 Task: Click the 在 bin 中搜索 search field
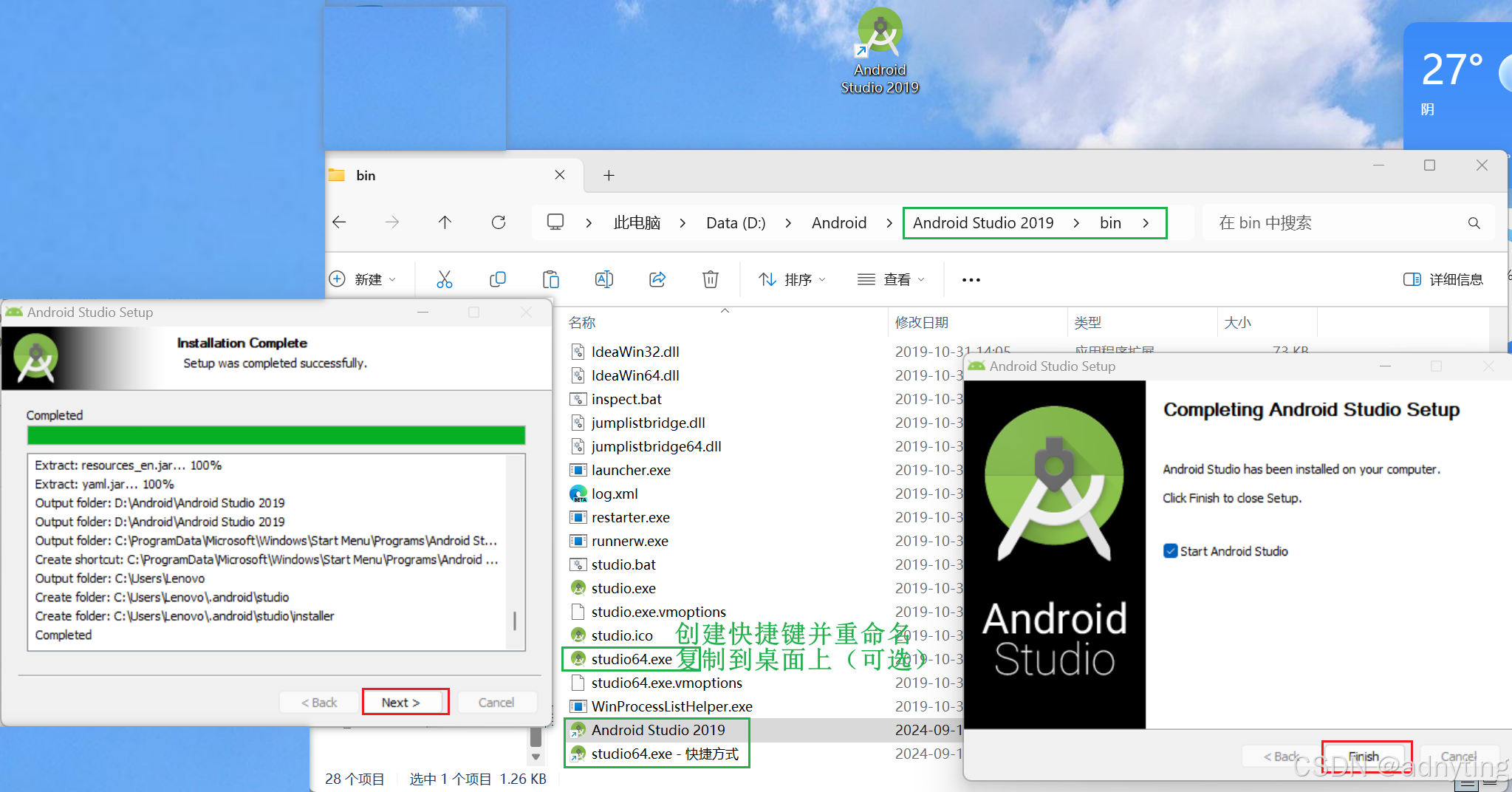[x=1349, y=223]
